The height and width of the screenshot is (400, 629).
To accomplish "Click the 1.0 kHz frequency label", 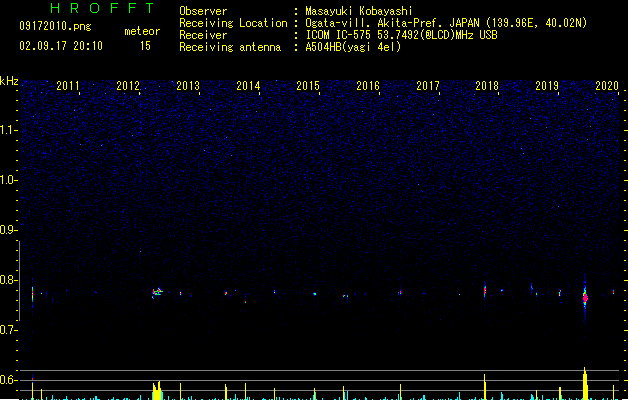I will click(9, 180).
